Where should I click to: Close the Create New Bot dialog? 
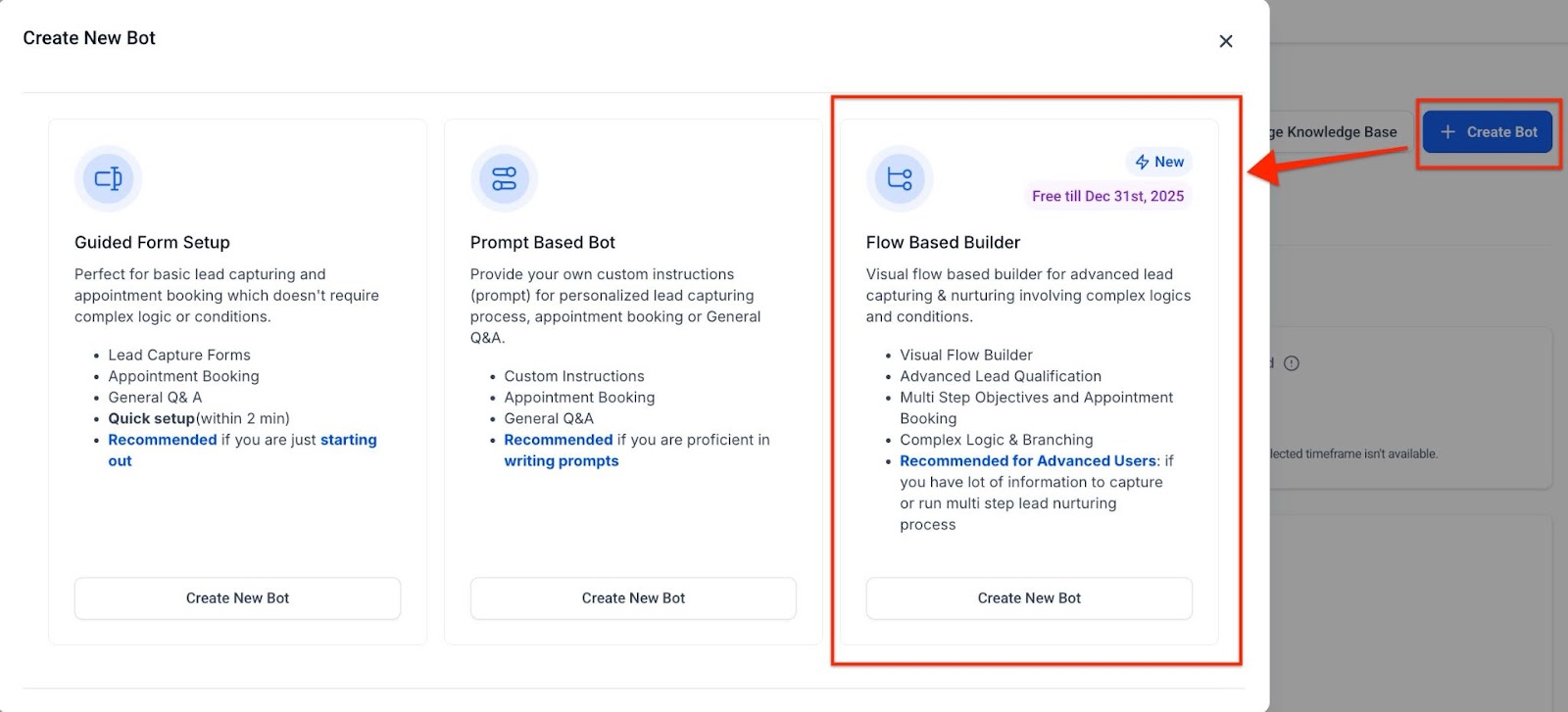coord(1225,41)
